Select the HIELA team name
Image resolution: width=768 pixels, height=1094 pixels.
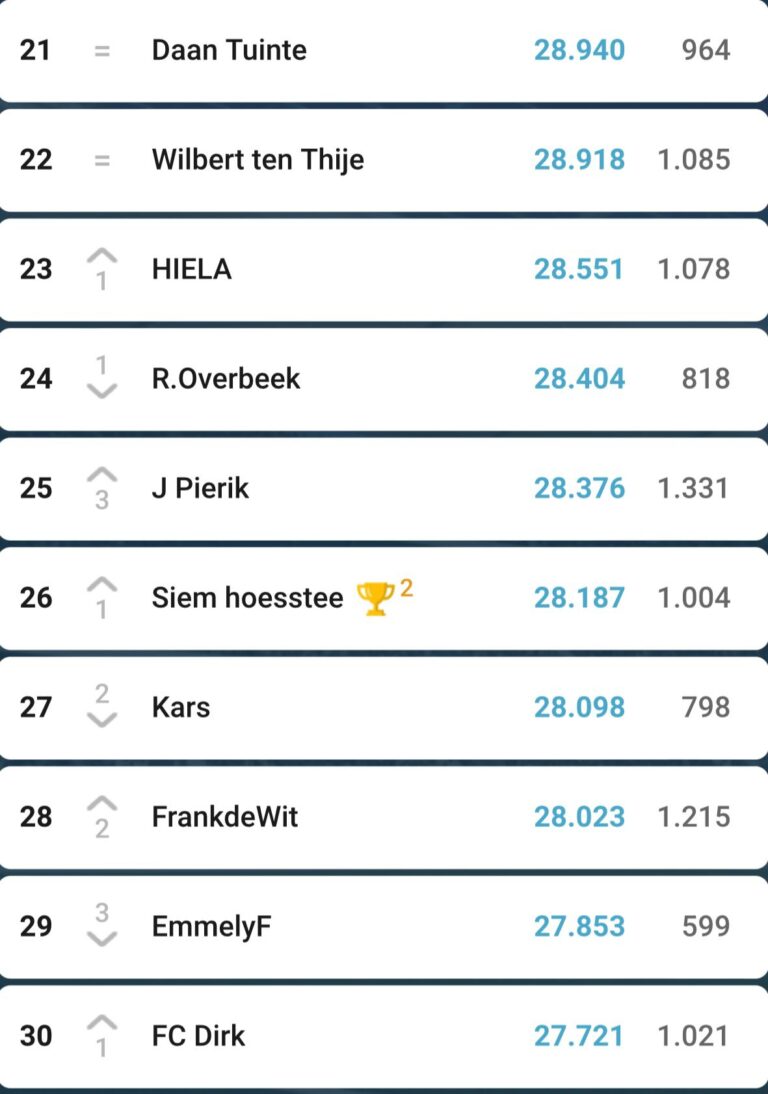click(191, 269)
